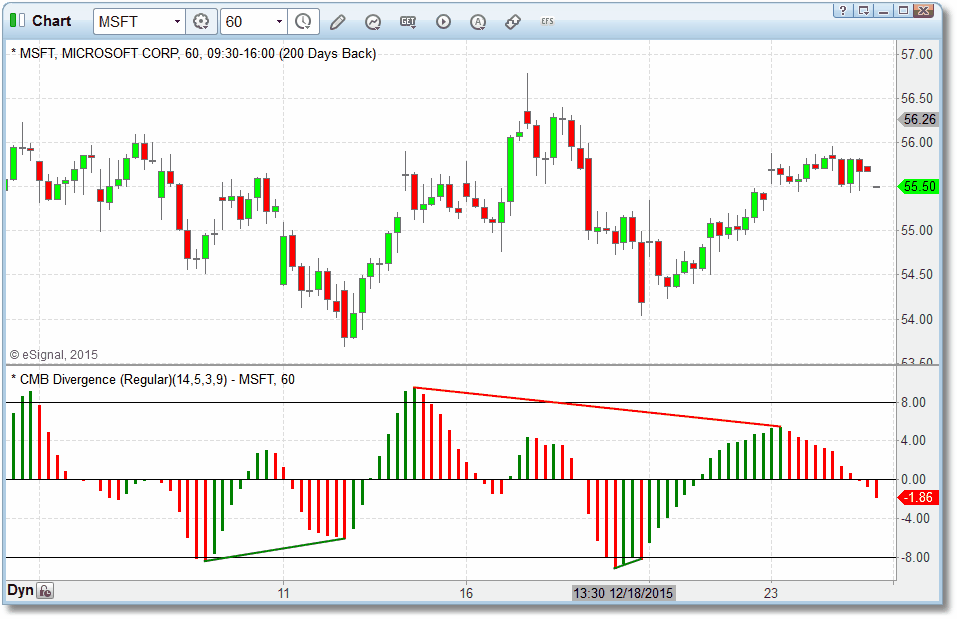
Task: Click the 56.50 price axis label
Action: pyautogui.click(x=917, y=98)
